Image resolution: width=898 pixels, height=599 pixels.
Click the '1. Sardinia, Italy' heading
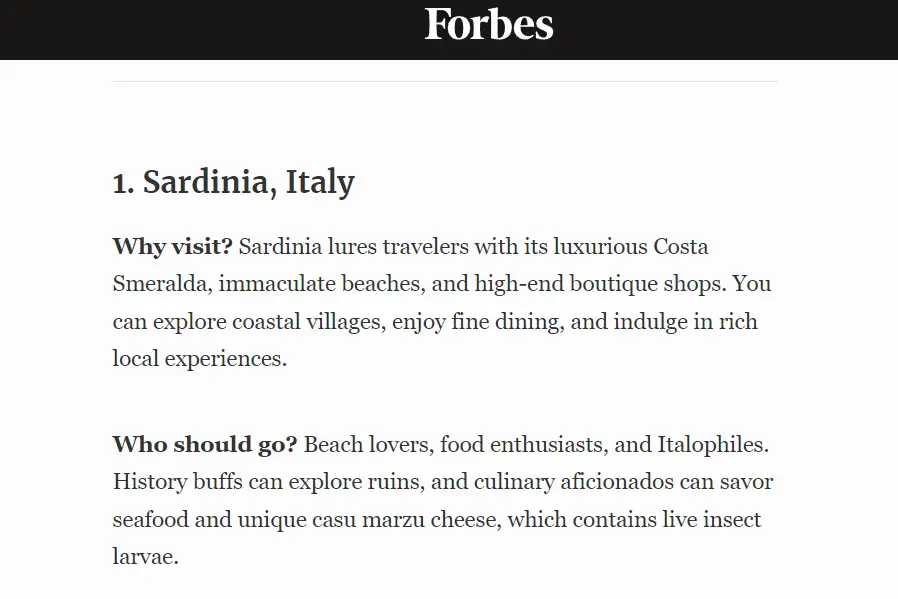(234, 182)
